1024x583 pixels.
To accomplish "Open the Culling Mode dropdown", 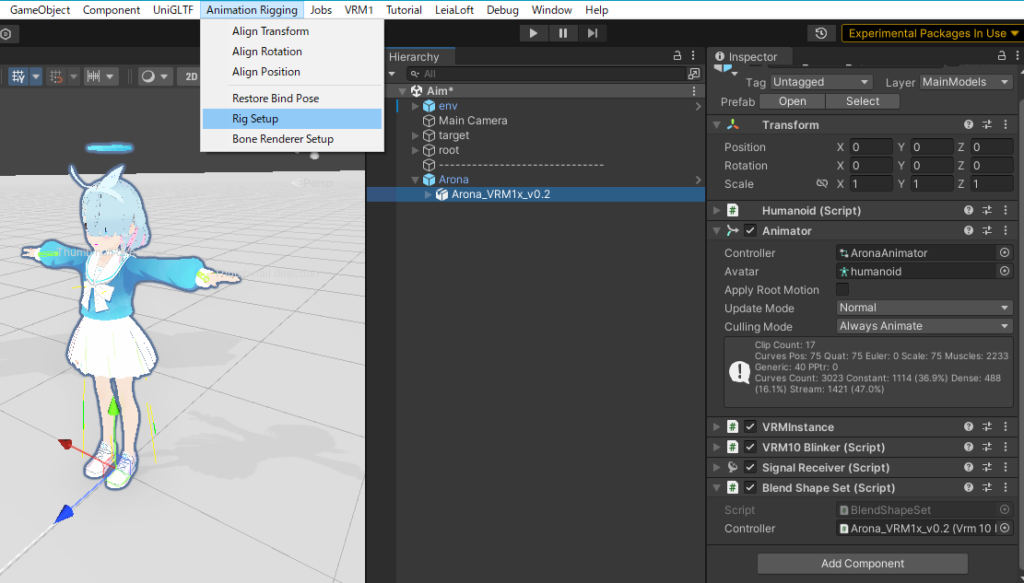I will [924, 326].
